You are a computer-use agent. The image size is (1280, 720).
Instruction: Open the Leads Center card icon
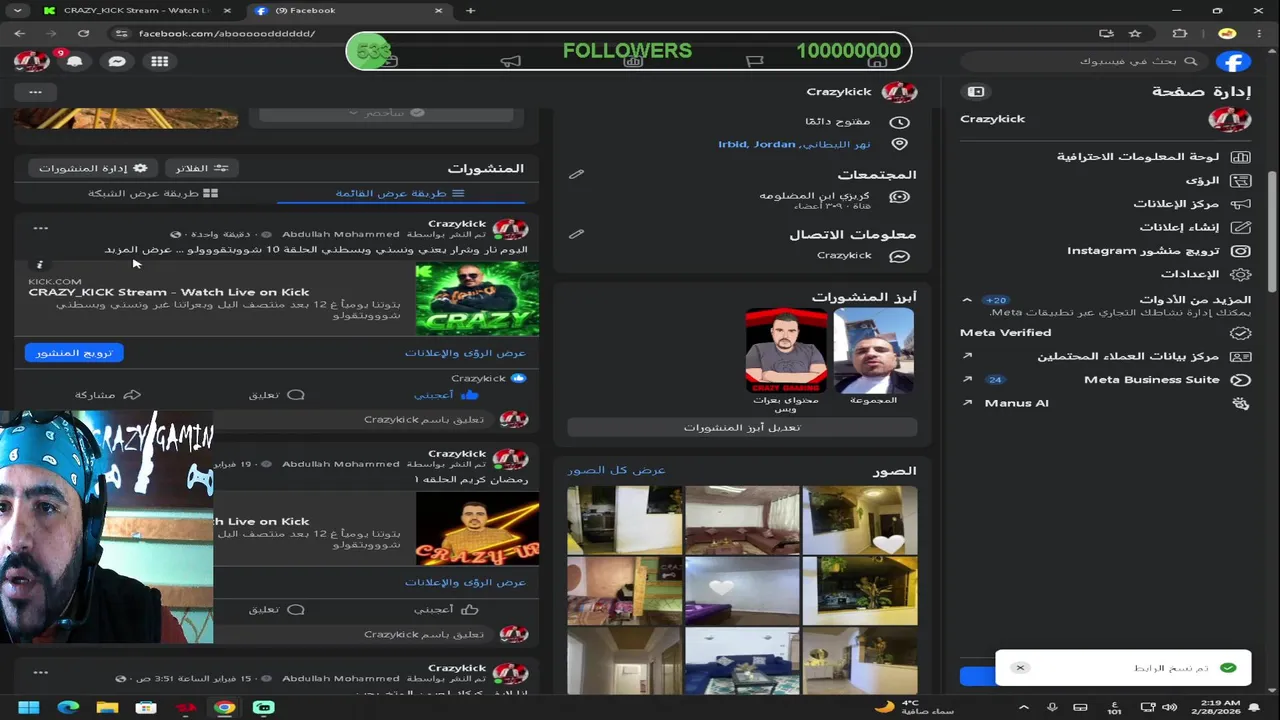[1241, 356]
